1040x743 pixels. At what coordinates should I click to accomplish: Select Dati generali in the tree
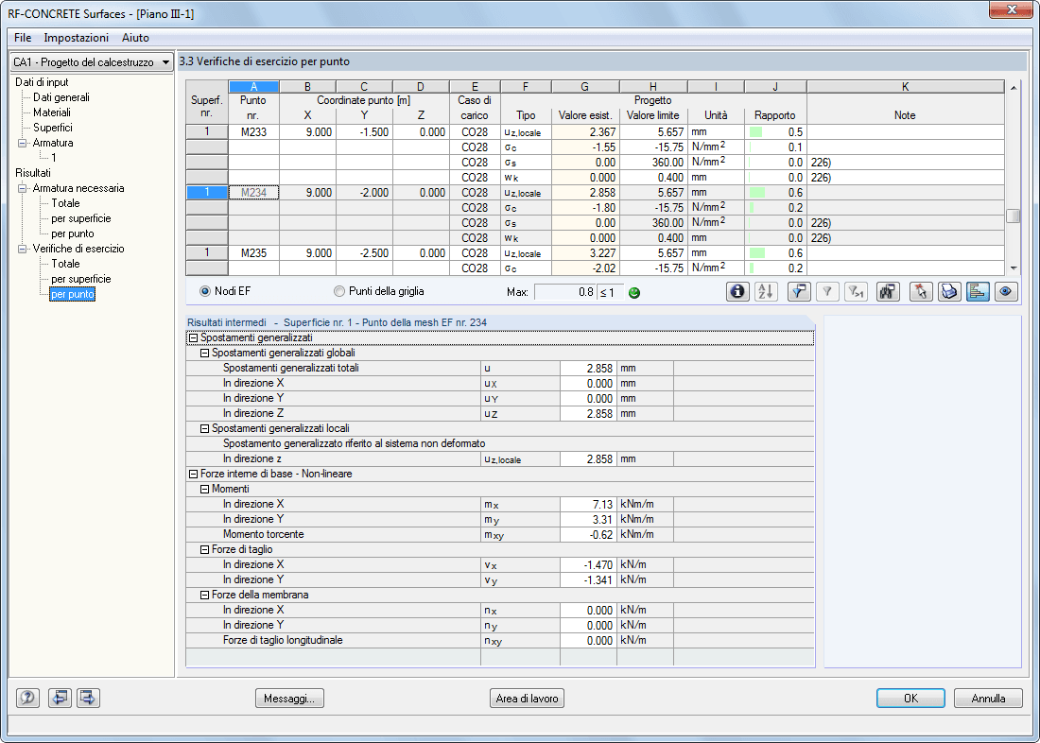point(62,98)
